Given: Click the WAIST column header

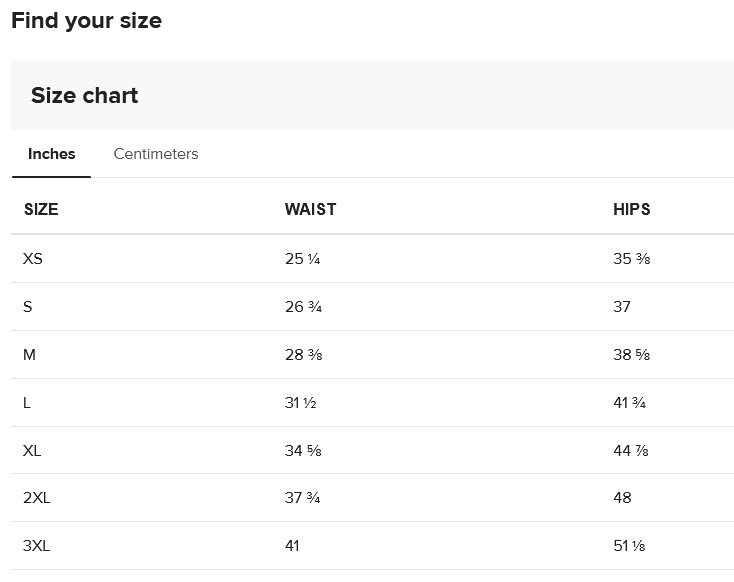Looking at the screenshot, I should (310, 209).
